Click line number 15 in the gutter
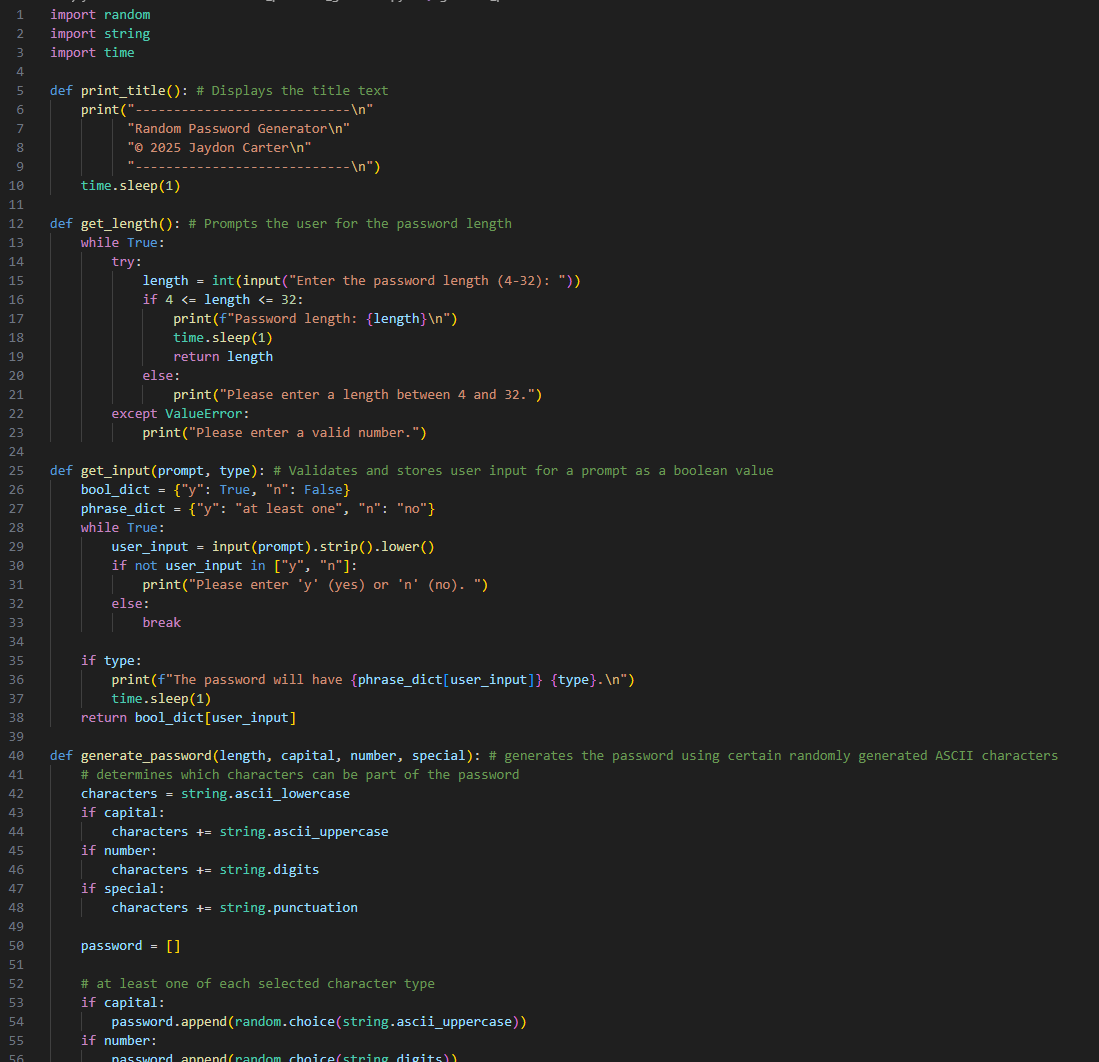The height and width of the screenshot is (1062, 1099). pyautogui.click(x=16, y=280)
